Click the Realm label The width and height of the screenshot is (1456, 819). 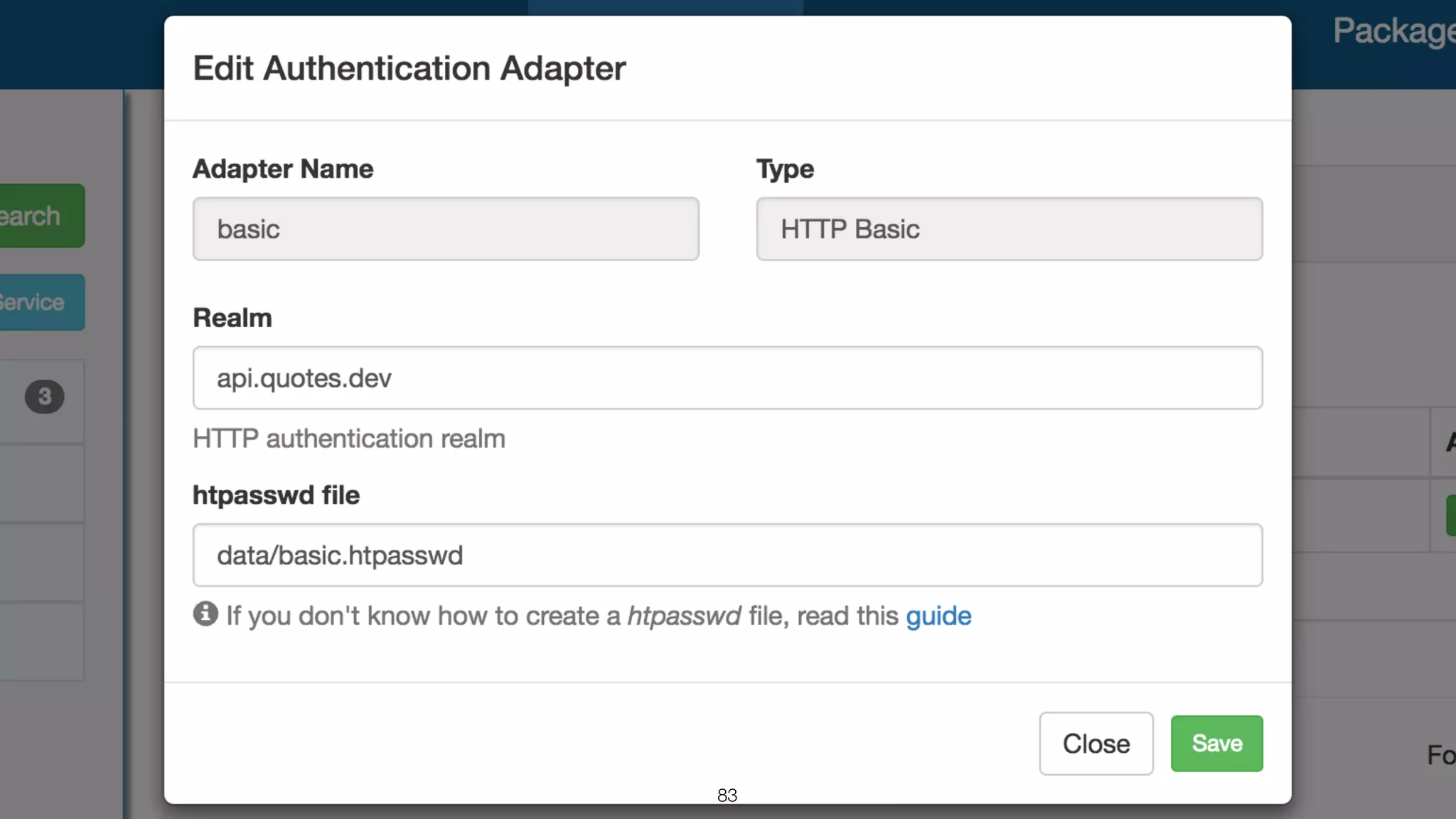coord(232,318)
